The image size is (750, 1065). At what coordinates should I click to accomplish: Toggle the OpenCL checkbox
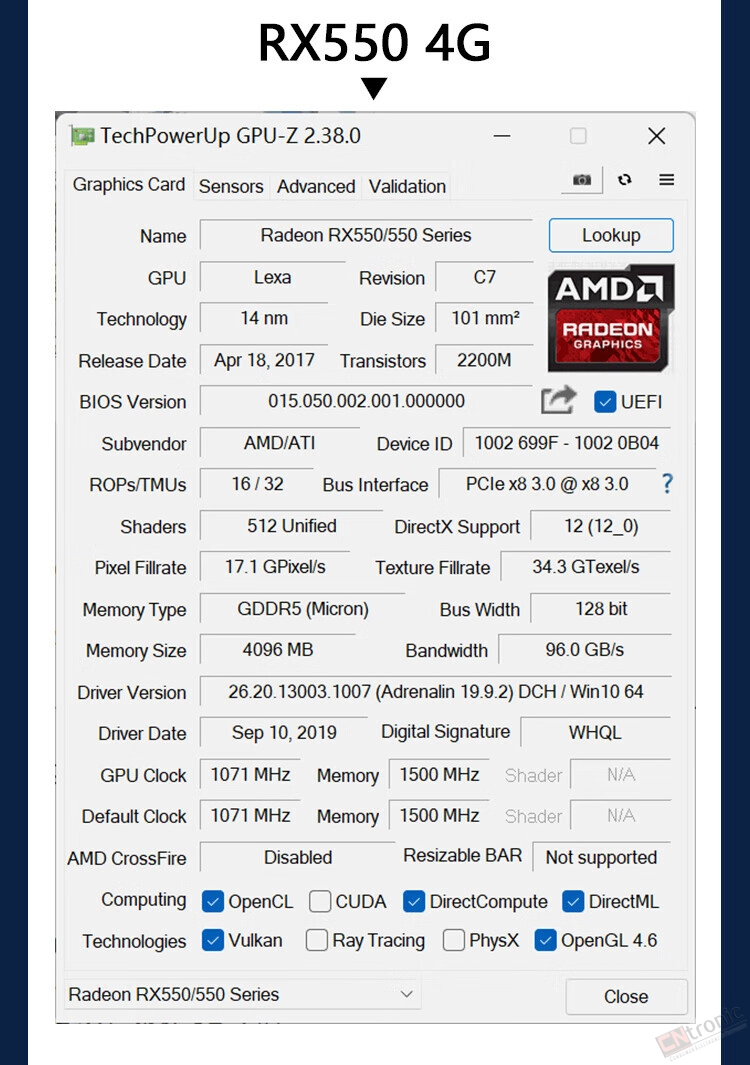click(x=213, y=901)
